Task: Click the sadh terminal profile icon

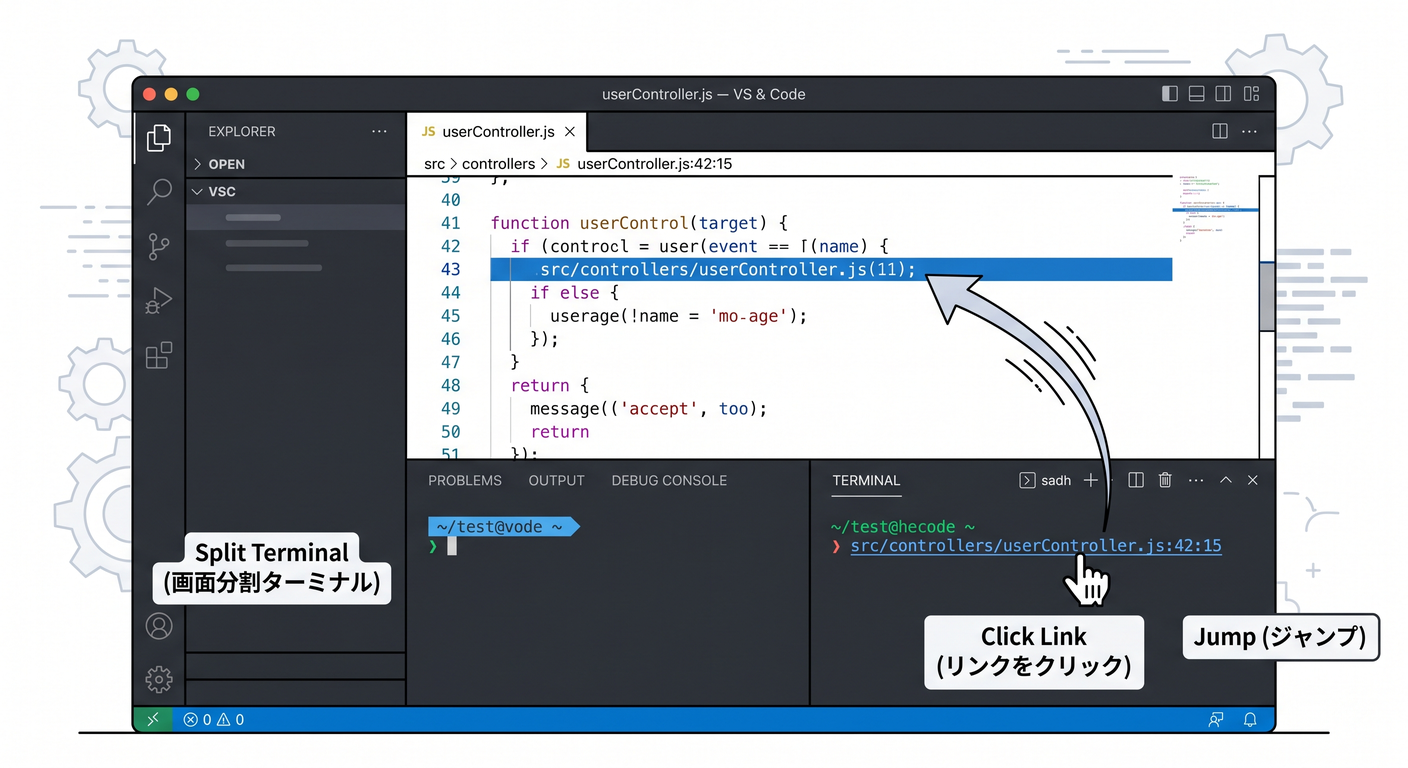Action: click(1027, 480)
